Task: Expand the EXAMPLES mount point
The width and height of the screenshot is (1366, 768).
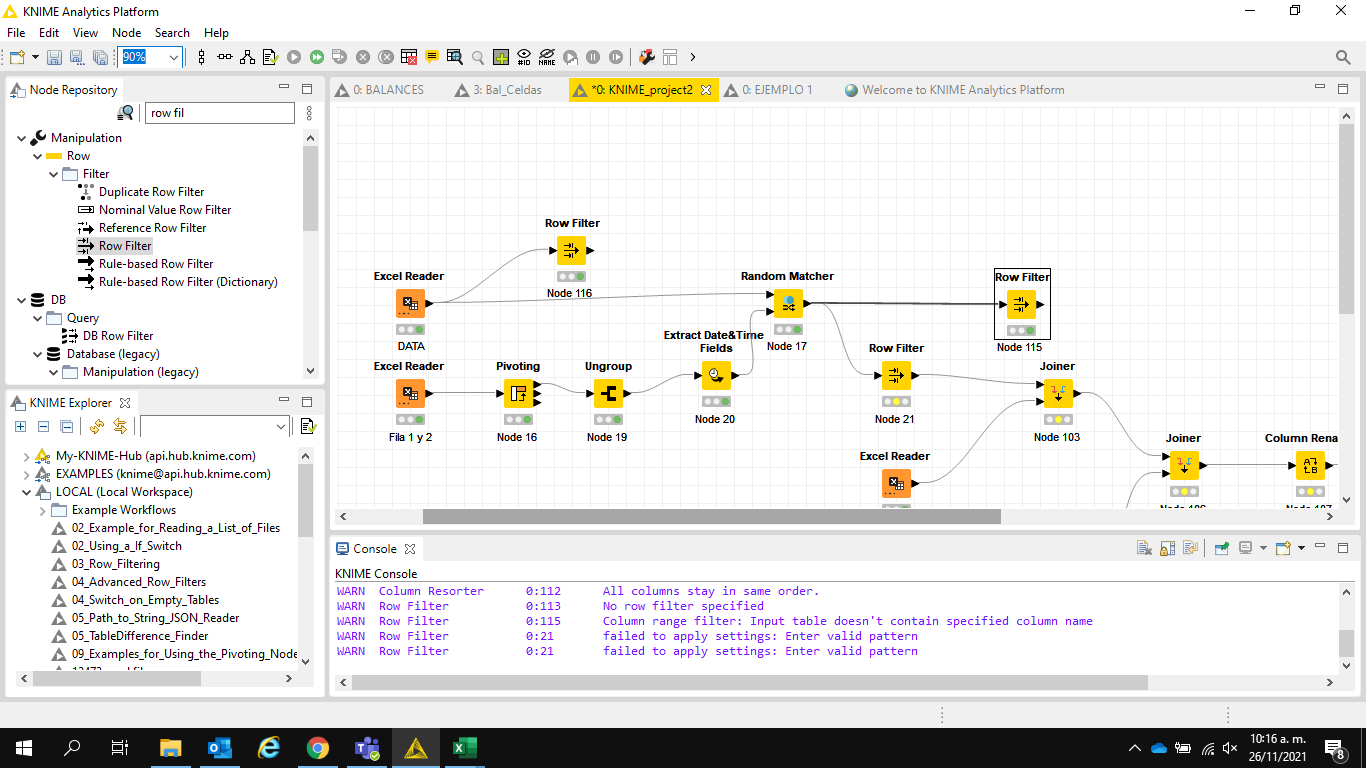Action: tap(26, 474)
